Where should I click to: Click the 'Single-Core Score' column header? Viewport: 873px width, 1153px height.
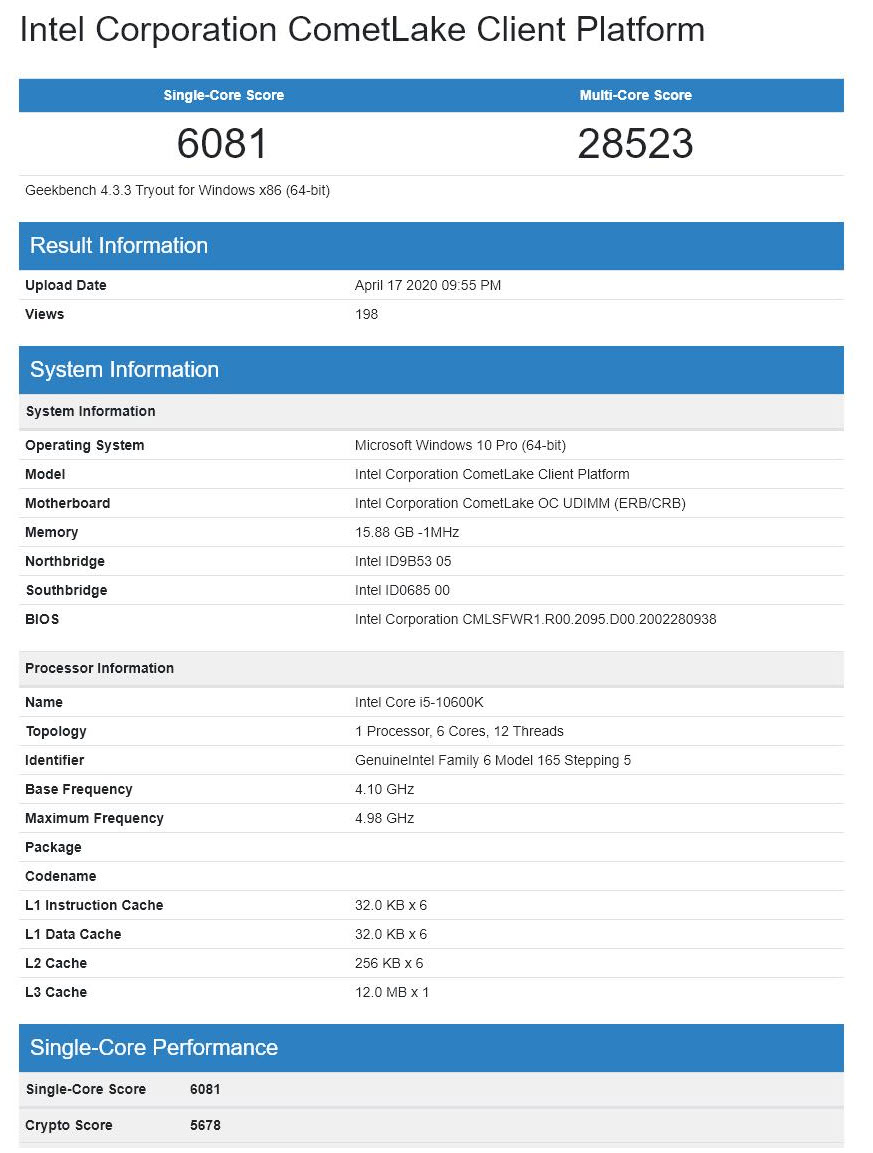224,95
